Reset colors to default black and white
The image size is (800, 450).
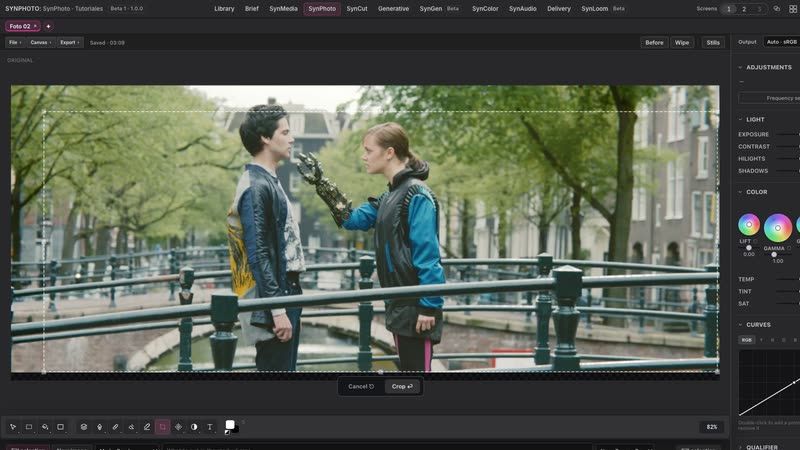[x=227, y=433]
